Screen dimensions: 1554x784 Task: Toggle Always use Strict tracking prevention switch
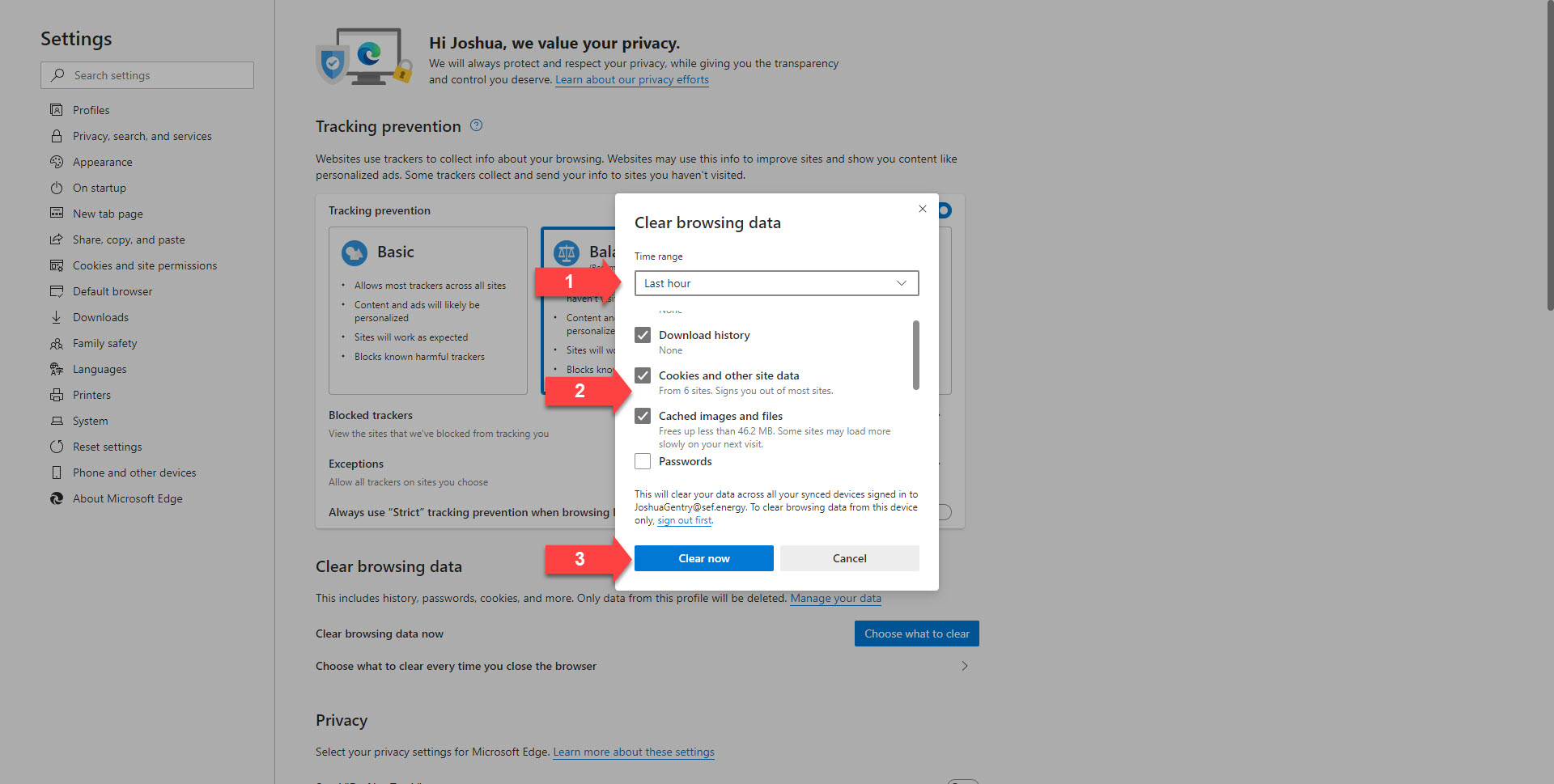coord(945,512)
